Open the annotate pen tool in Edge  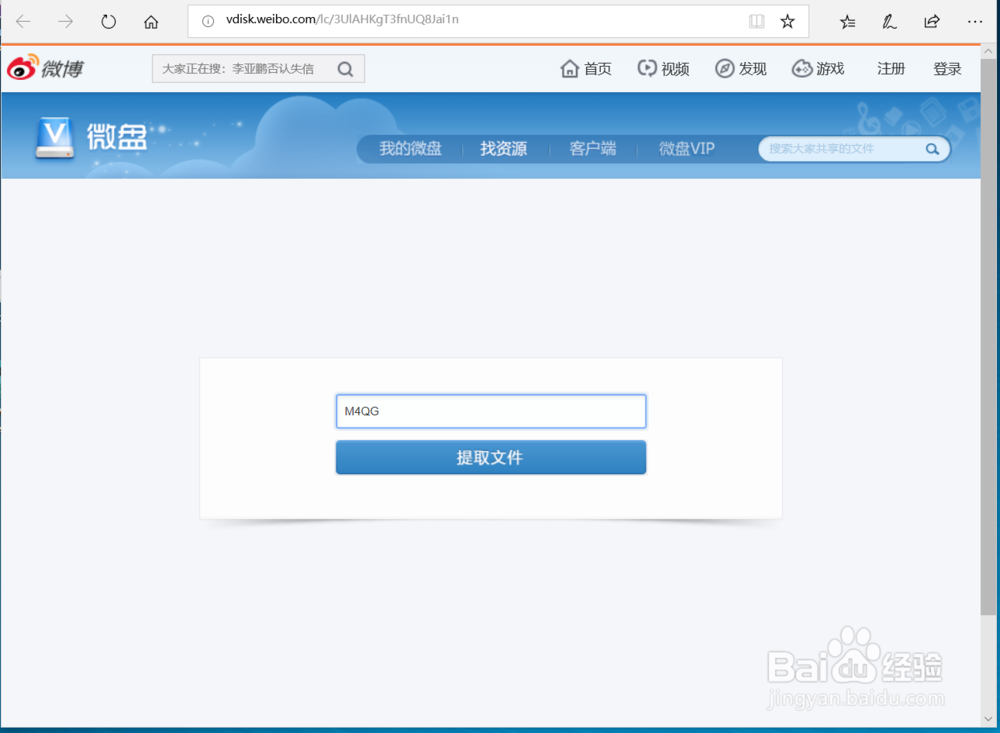(x=889, y=20)
